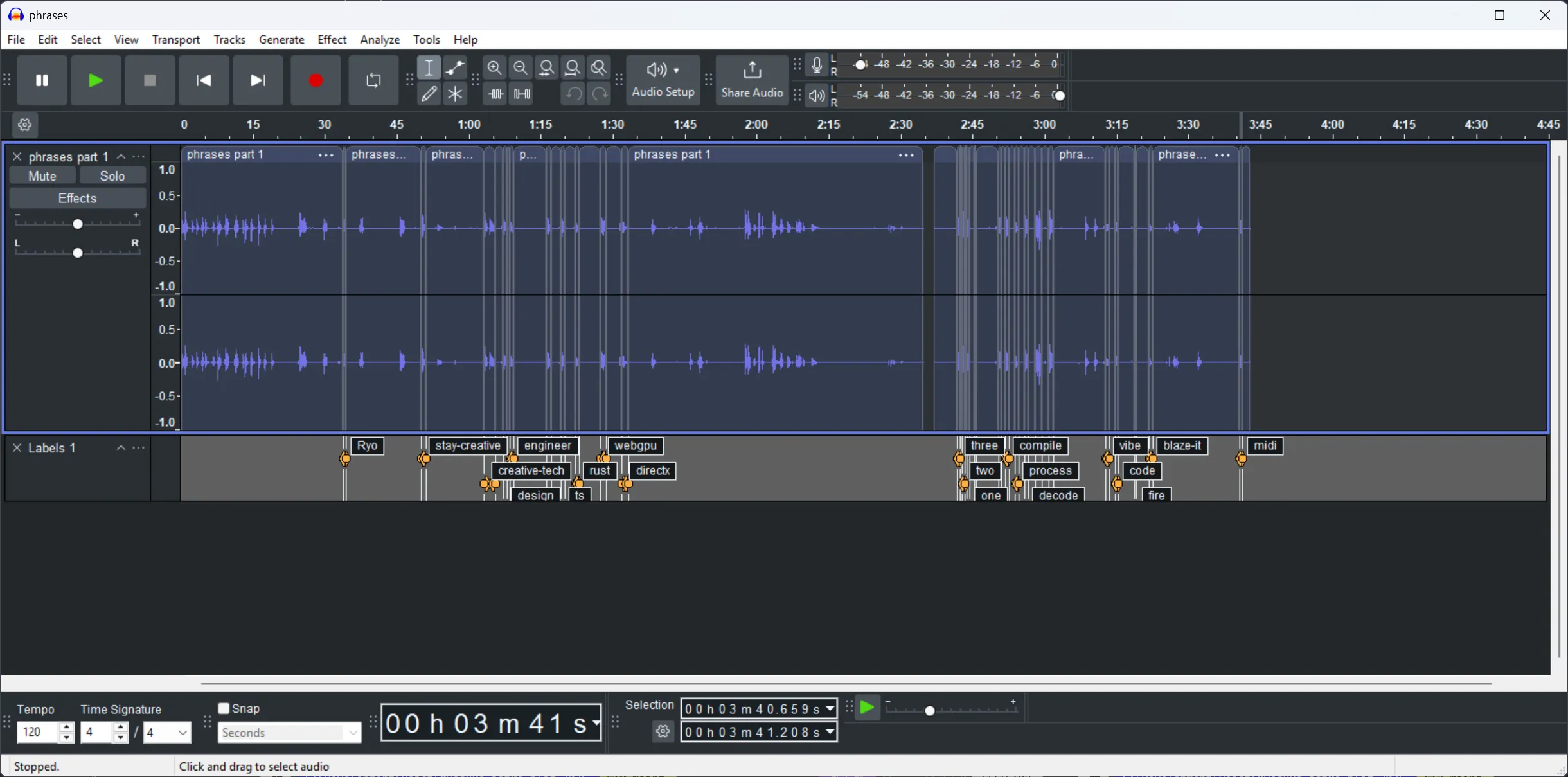This screenshot has width=1568, height=777.
Task: Collapse the phrases part 1 track
Action: coord(120,156)
